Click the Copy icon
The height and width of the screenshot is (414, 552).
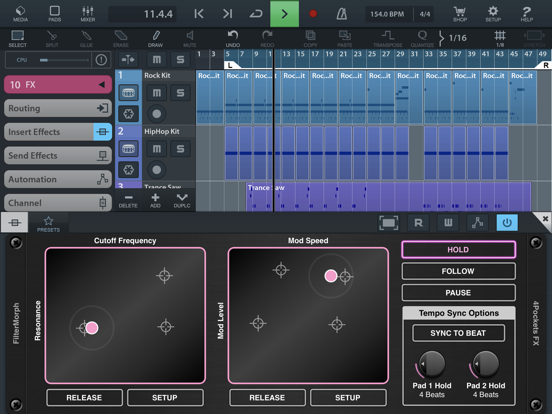pyautogui.click(x=310, y=39)
